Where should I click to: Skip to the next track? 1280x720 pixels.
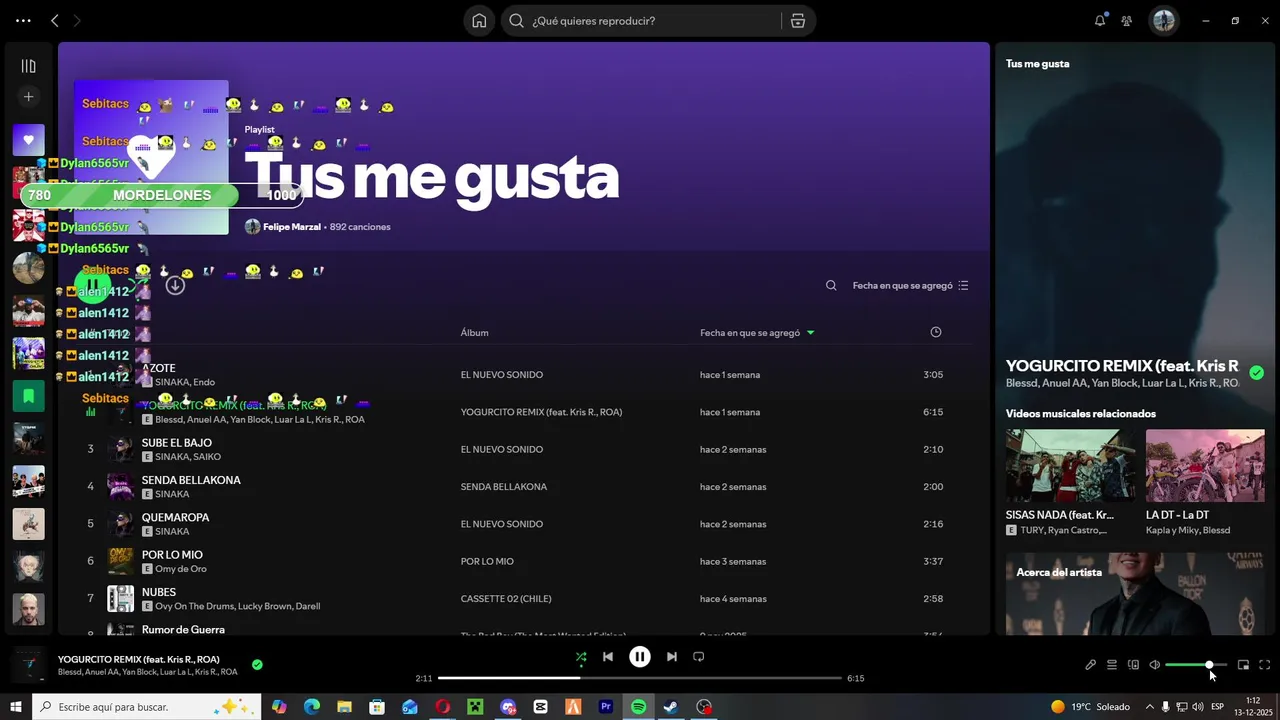[x=672, y=657]
